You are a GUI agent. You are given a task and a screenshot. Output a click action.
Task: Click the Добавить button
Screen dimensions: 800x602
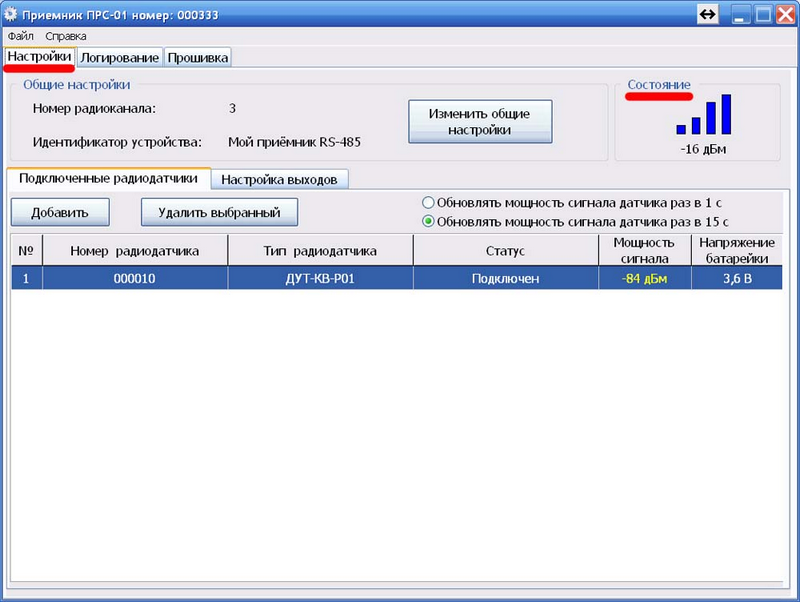coord(60,212)
